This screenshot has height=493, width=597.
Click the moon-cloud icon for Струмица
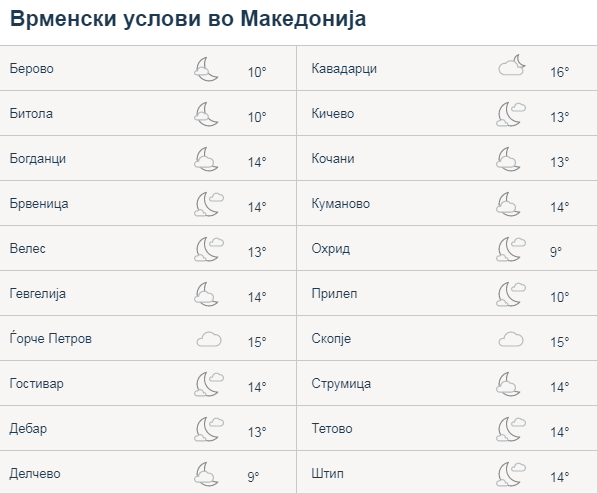click(508, 384)
